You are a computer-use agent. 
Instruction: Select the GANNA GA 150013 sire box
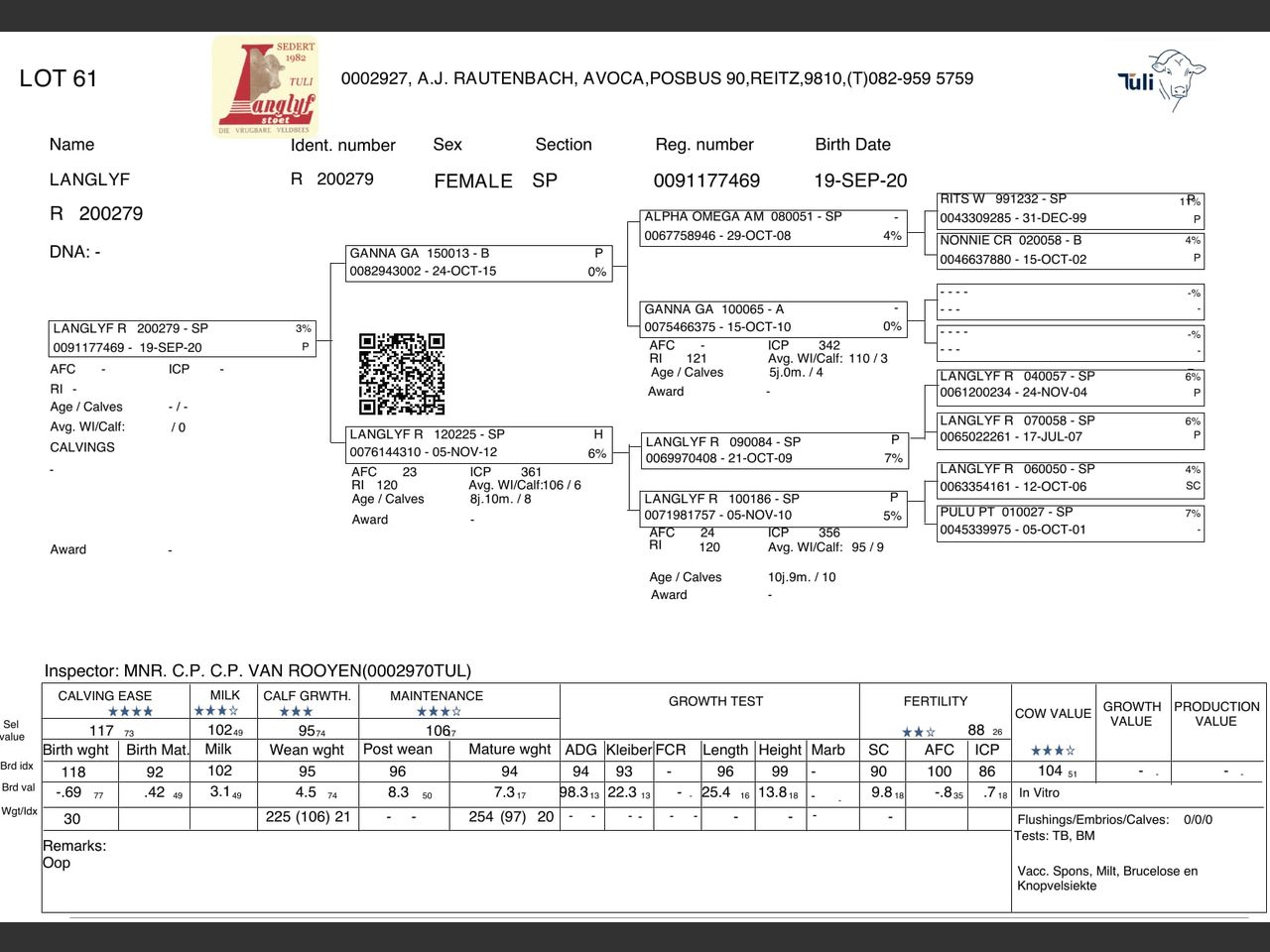pos(478,263)
